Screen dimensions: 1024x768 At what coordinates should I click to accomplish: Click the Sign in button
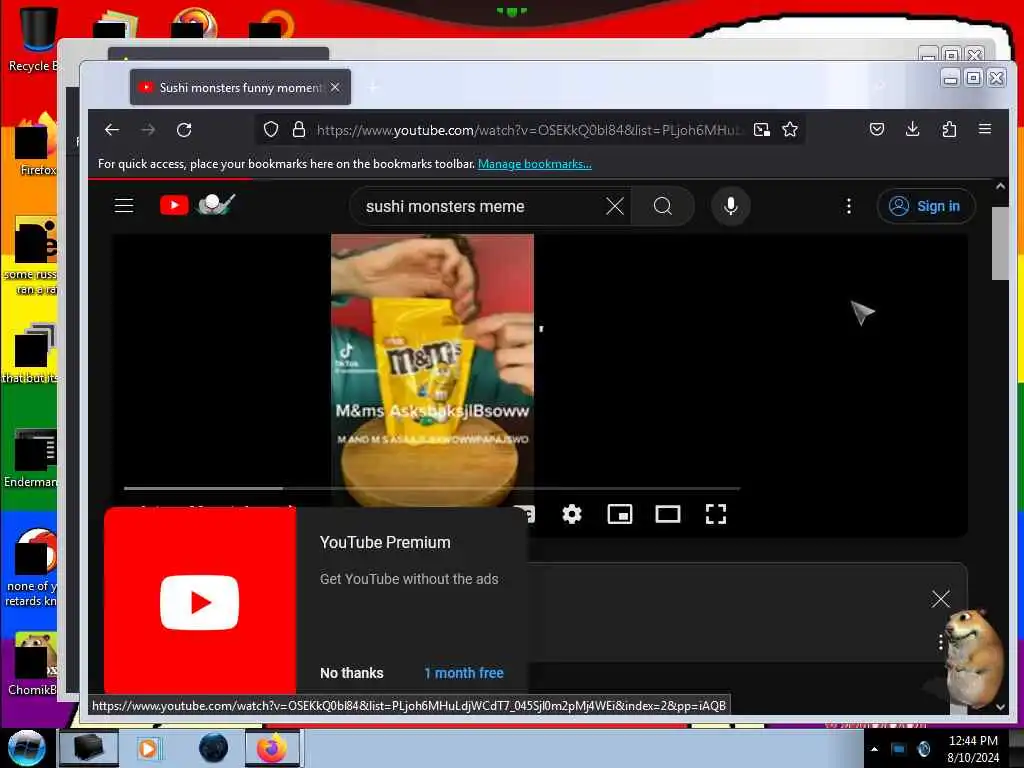926,206
